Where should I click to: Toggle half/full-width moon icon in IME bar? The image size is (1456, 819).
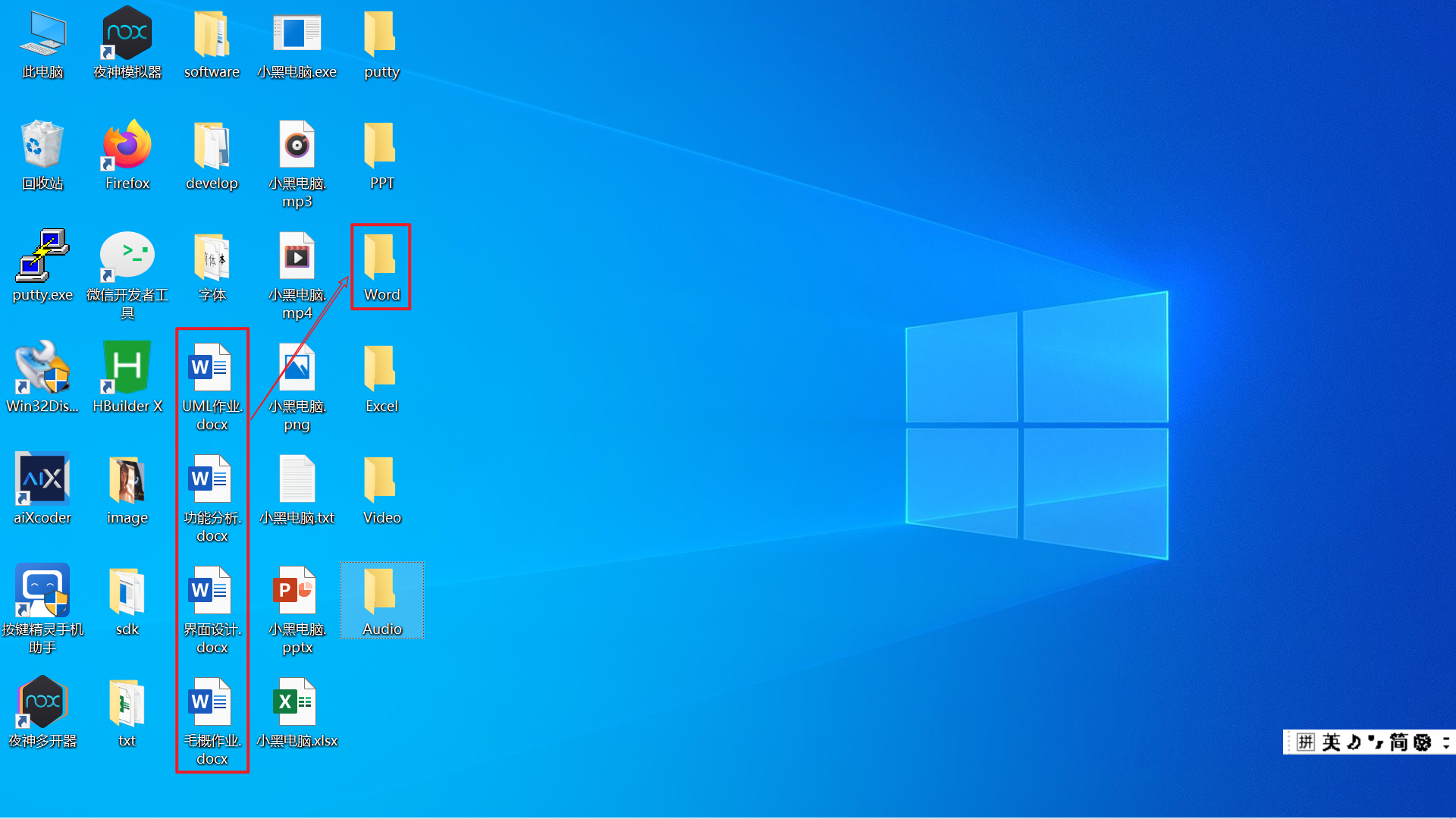click(x=1354, y=742)
